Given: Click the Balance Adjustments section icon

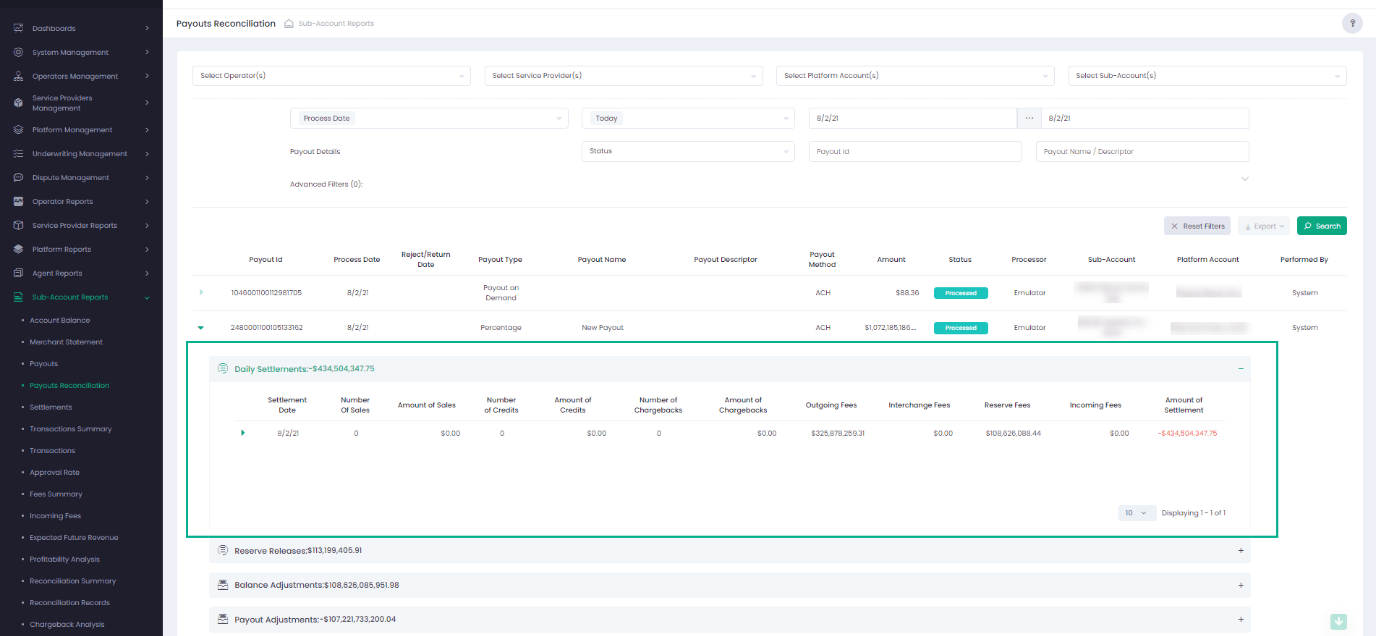Looking at the screenshot, I should pyautogui.click(x=223, y=585).
